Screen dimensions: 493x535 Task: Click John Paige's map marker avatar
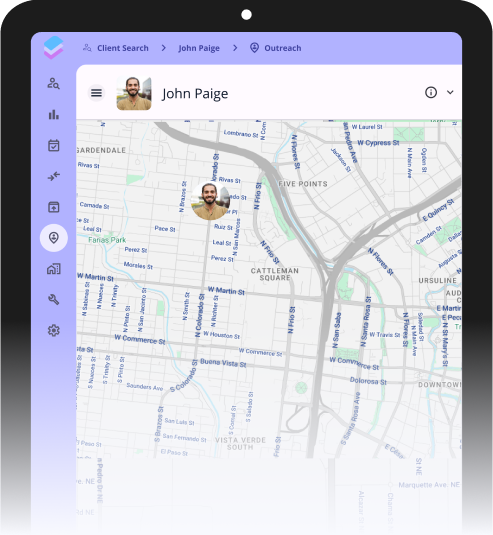pyautogui.click(x=211, y=201)
